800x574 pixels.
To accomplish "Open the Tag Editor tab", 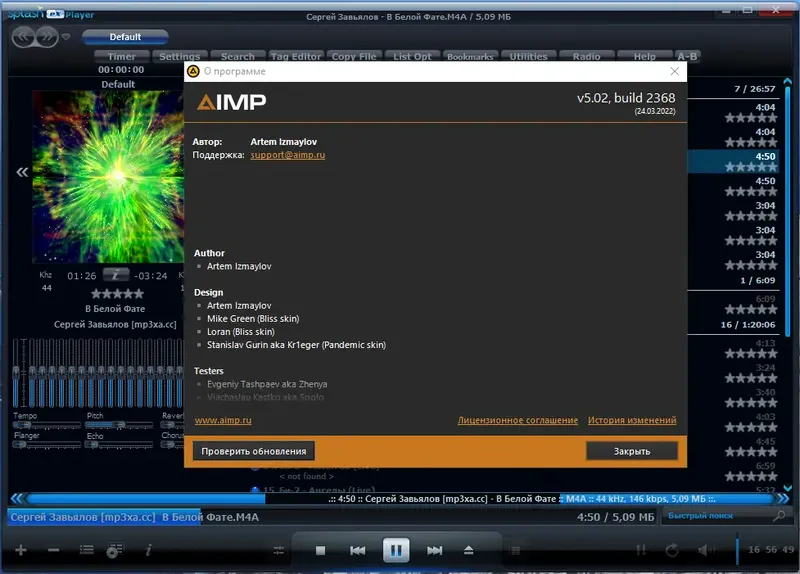I will pyautogui.click(x=296, y=56).
